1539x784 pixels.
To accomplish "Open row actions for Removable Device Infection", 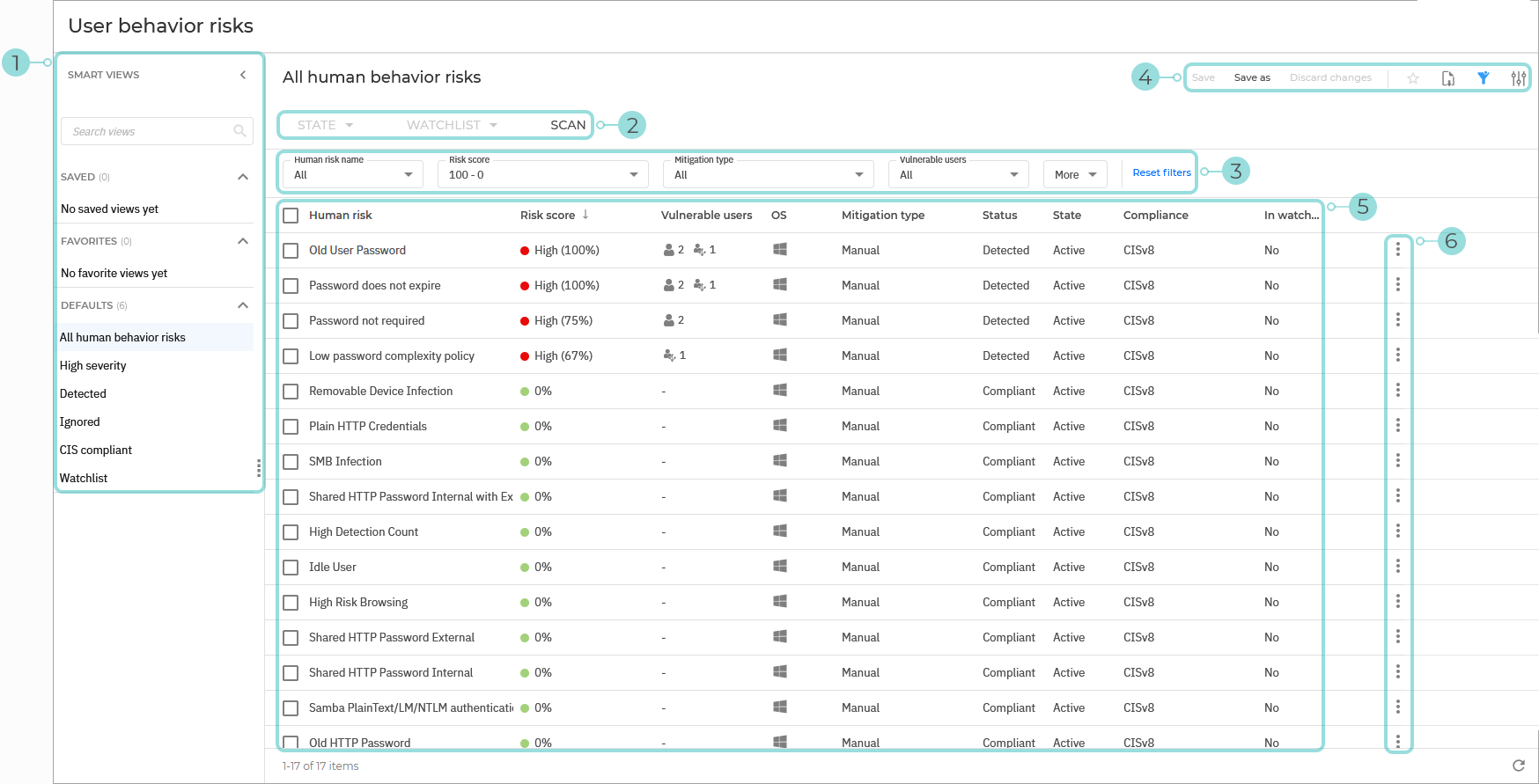I will pos(1398,391).
